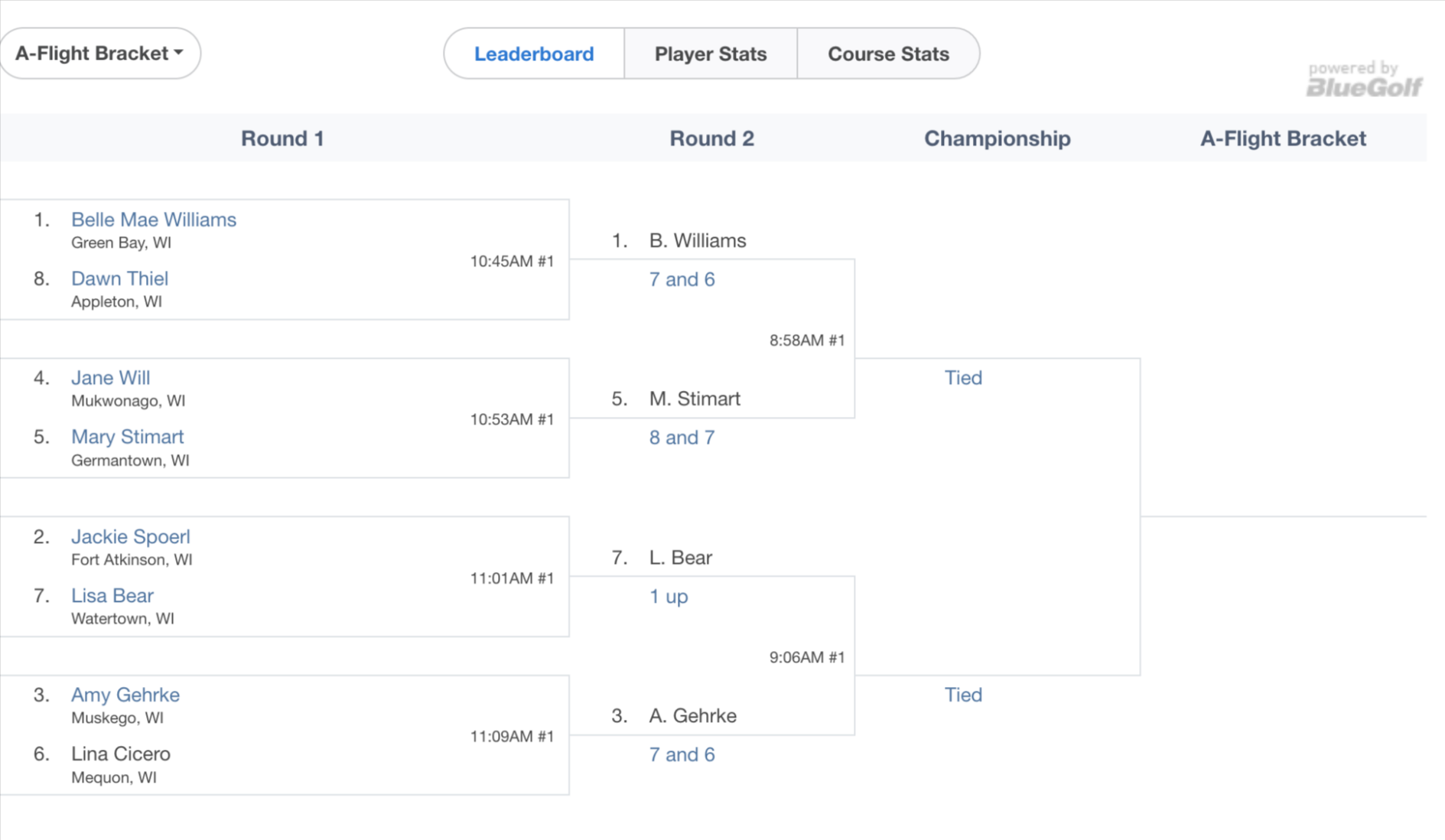Select the Course Stats tab

887,54
